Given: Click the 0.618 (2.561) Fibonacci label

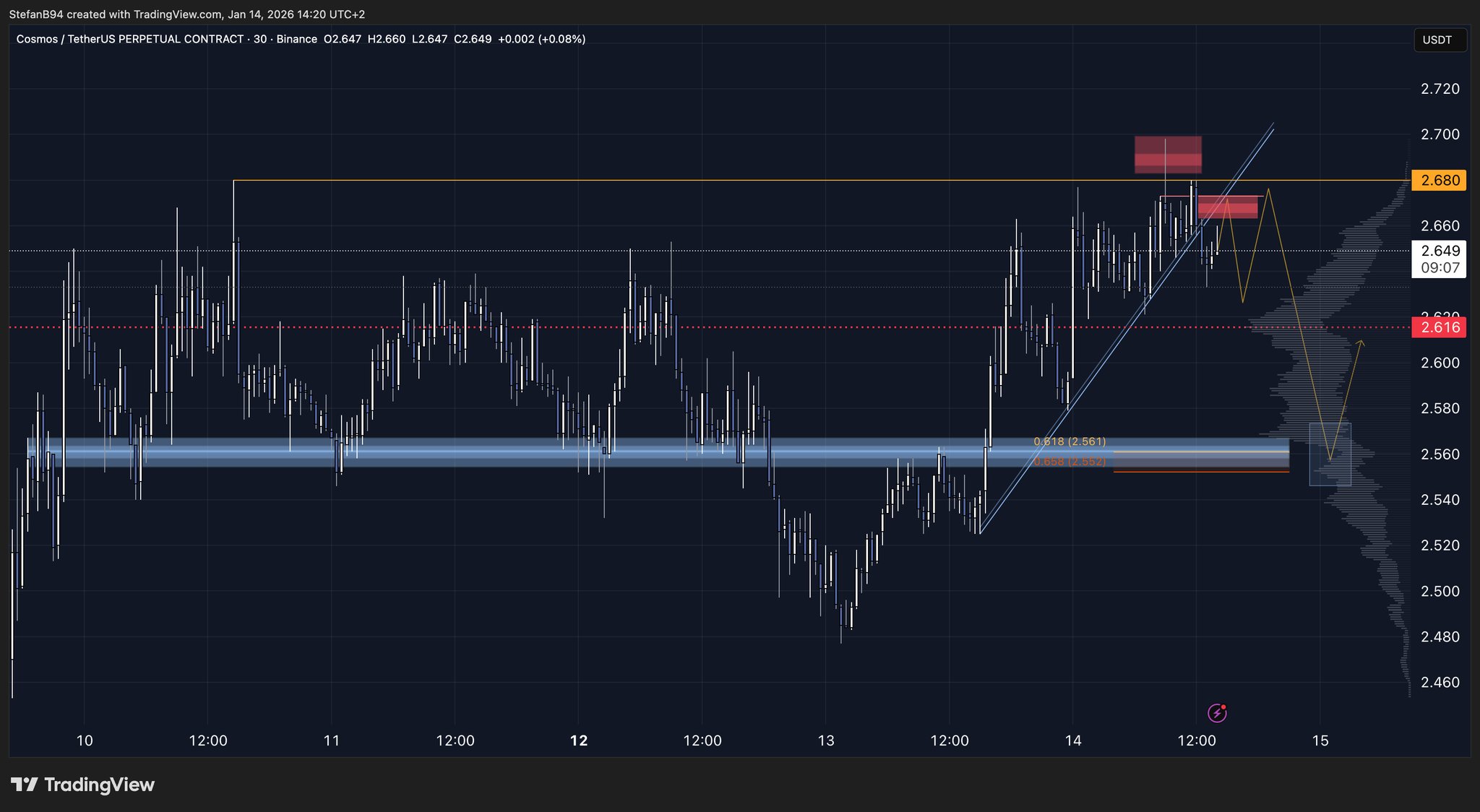Looking at the screenshot, I should (1069, 441).
